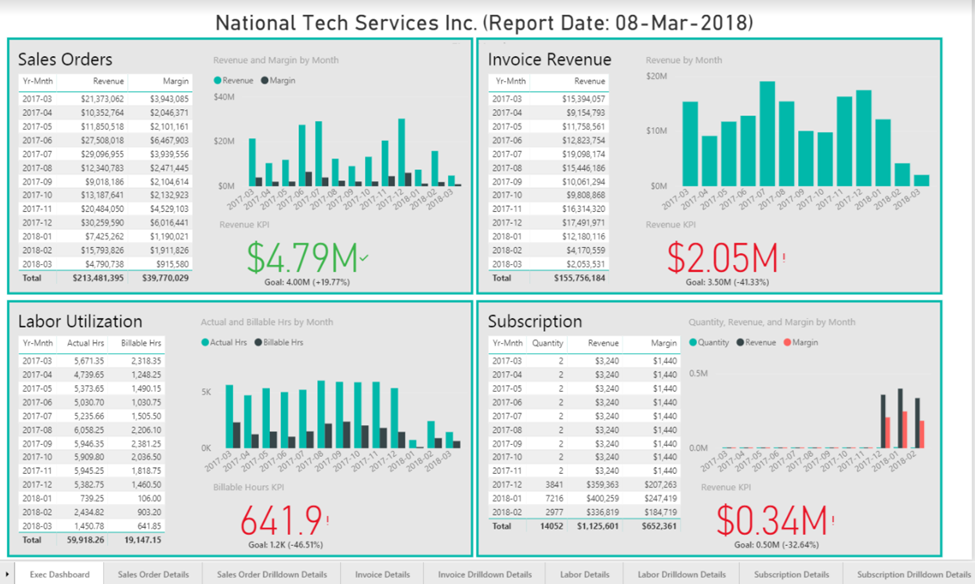
Task: Click the $0.34M Subscription revenue KPI
Action: tap(772, 521)
